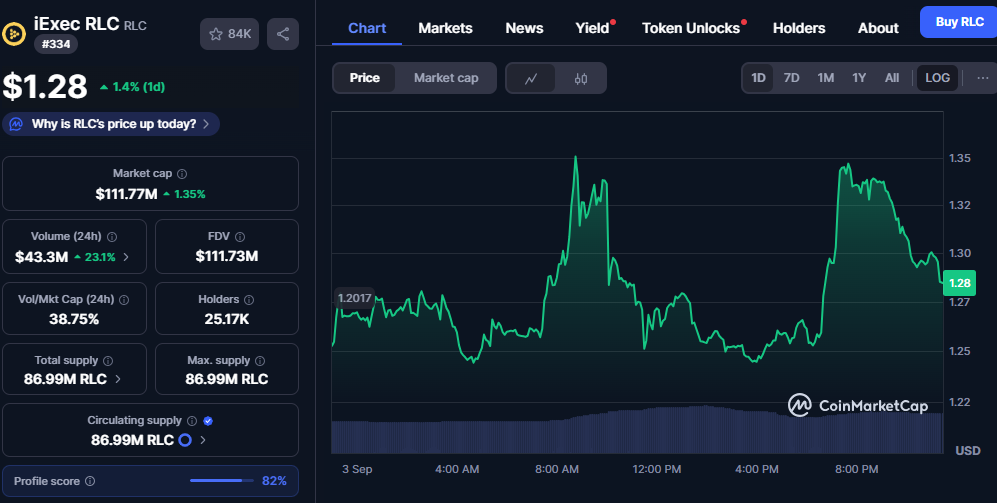Expand Circulating supply details chevron

click(203, 439)
